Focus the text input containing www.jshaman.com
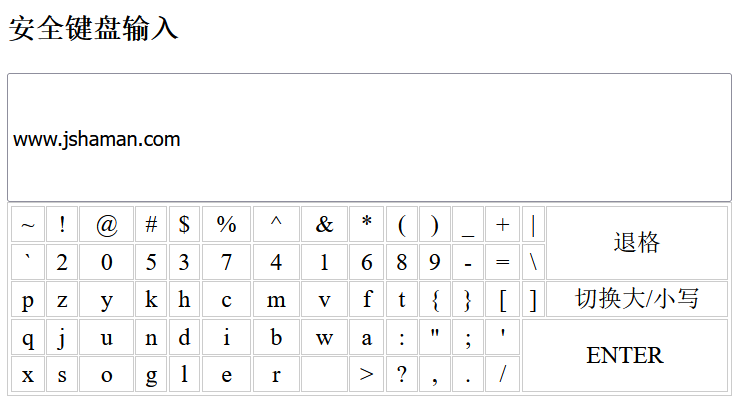This screenshot has height=412, width=756. [x=369, y=137]
